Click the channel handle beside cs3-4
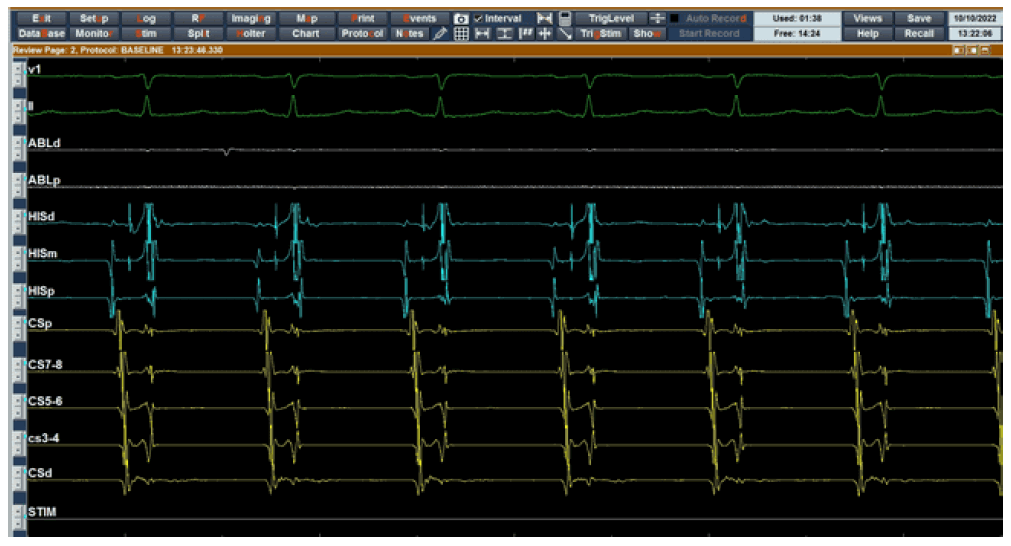This screenshot has height=546, width=1011. (x=18, y=443)
